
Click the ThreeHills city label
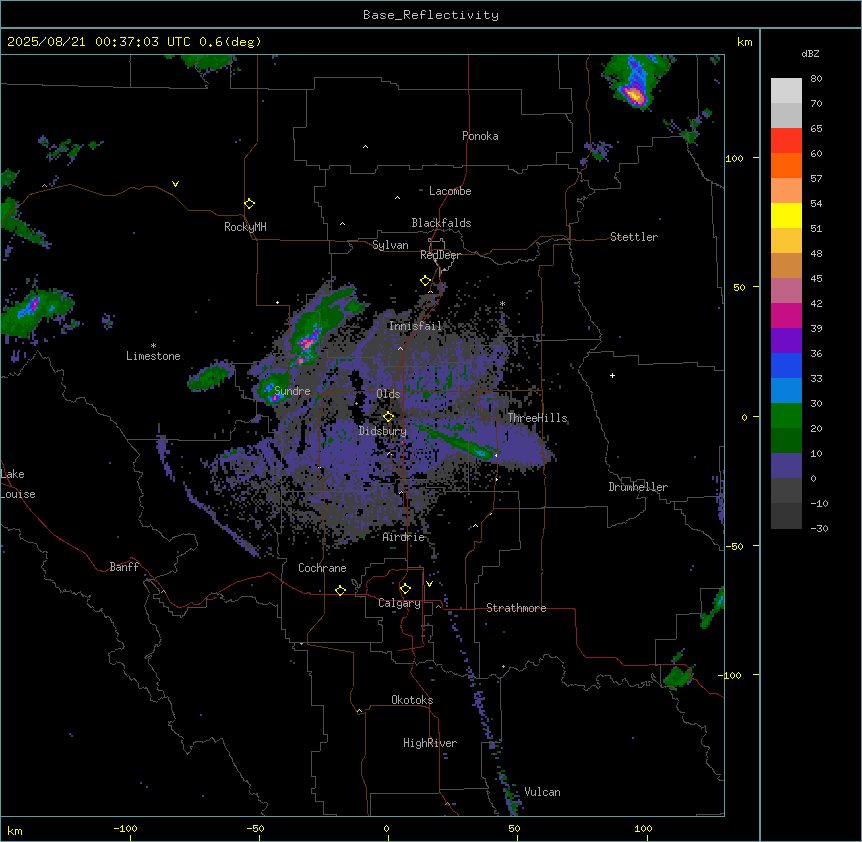coord(537,418)
